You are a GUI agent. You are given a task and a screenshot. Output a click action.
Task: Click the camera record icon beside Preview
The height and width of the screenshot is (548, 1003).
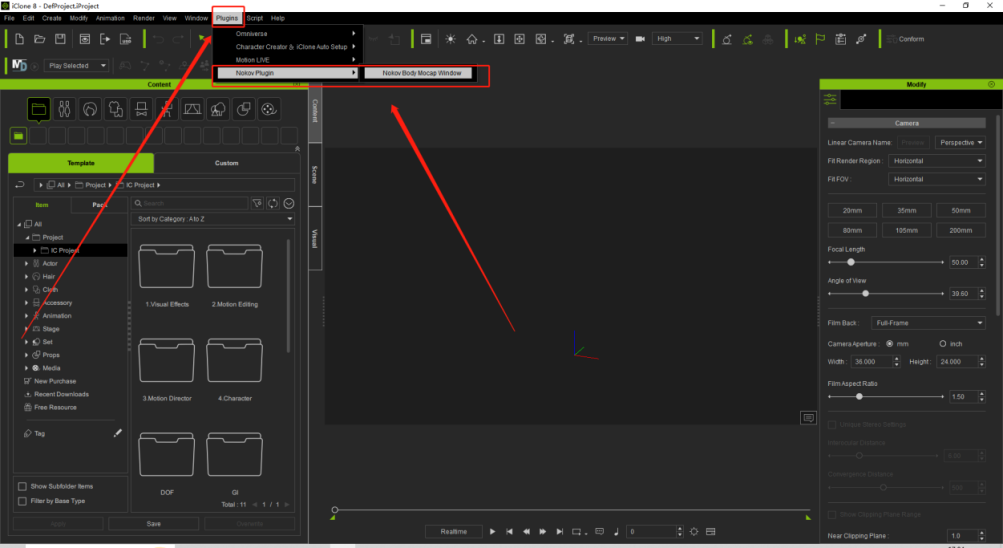[x=640, y=39]
